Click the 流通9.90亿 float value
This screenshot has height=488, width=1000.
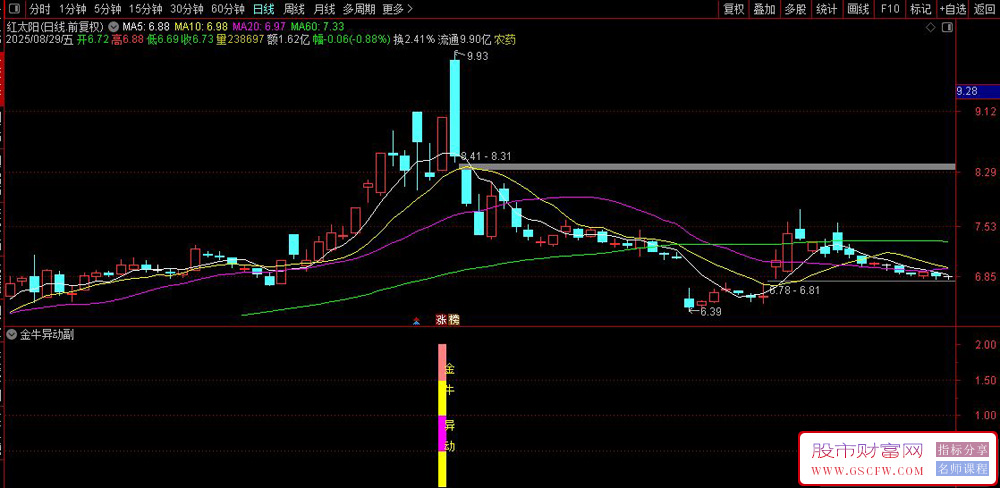pyautogui.click(x=464, y=40)
